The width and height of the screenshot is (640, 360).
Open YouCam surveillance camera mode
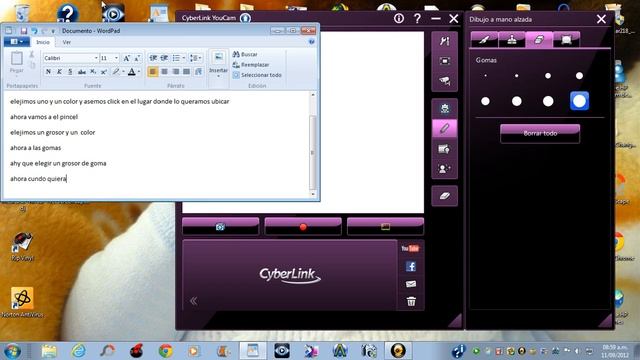(x=444, y=81)
